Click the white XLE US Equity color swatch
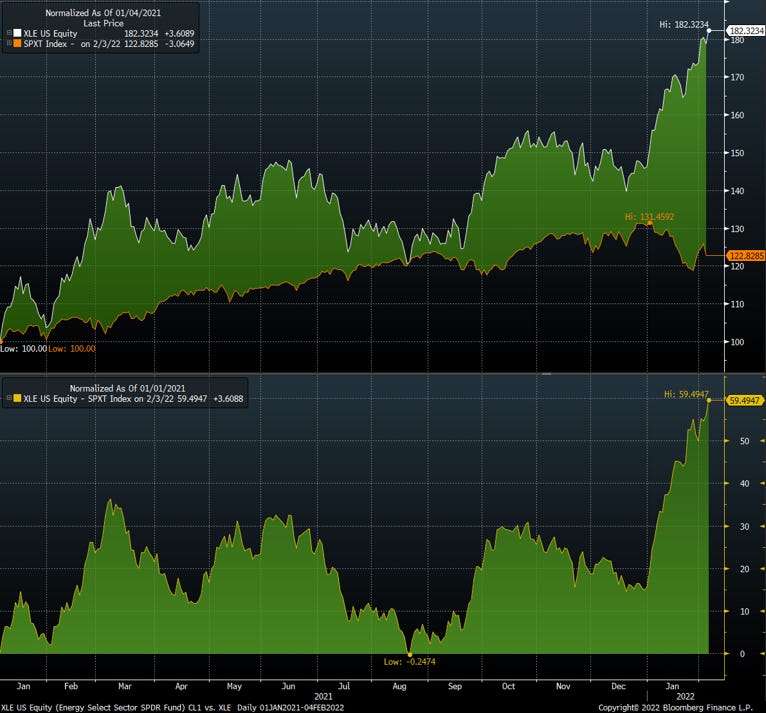 coord(17,33)
